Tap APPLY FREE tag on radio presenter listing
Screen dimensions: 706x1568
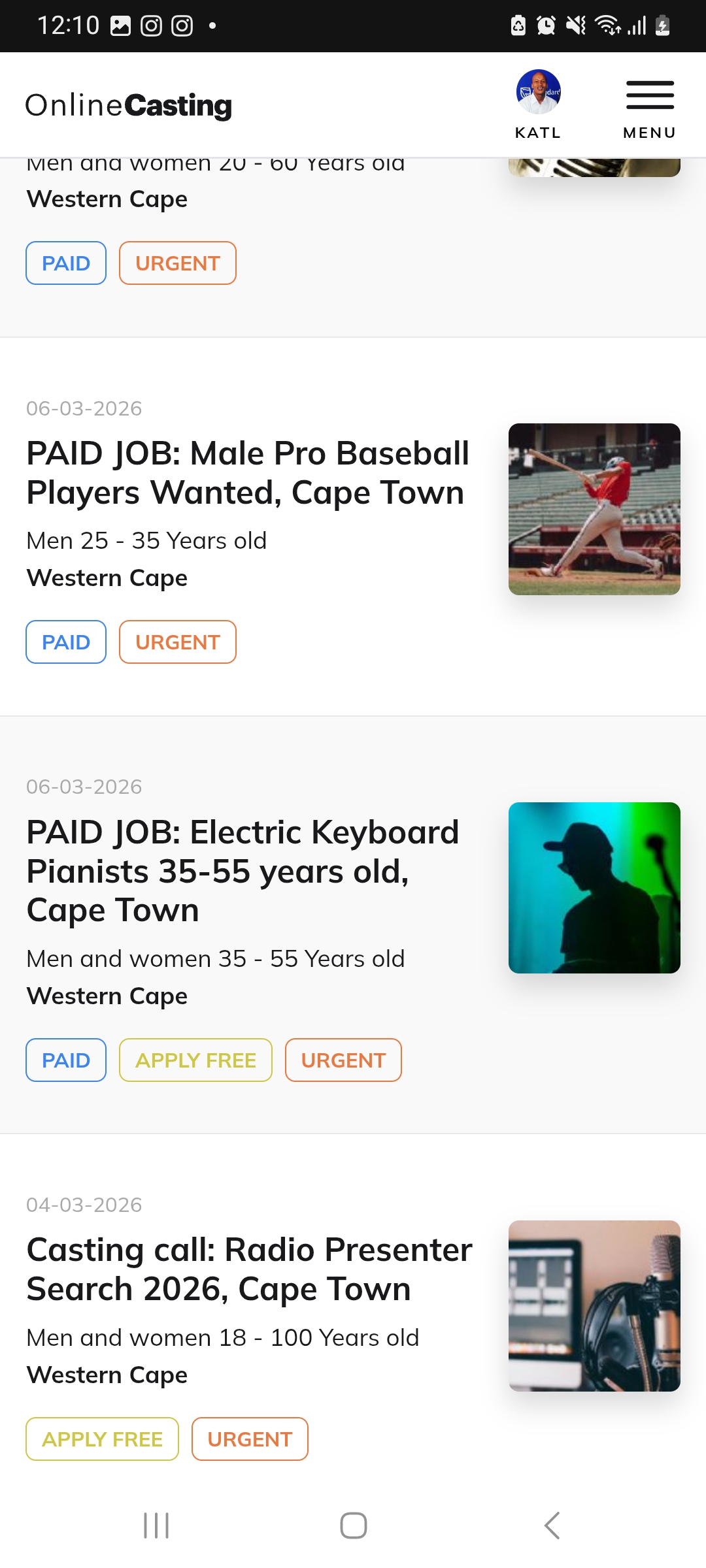point(102,1439)
